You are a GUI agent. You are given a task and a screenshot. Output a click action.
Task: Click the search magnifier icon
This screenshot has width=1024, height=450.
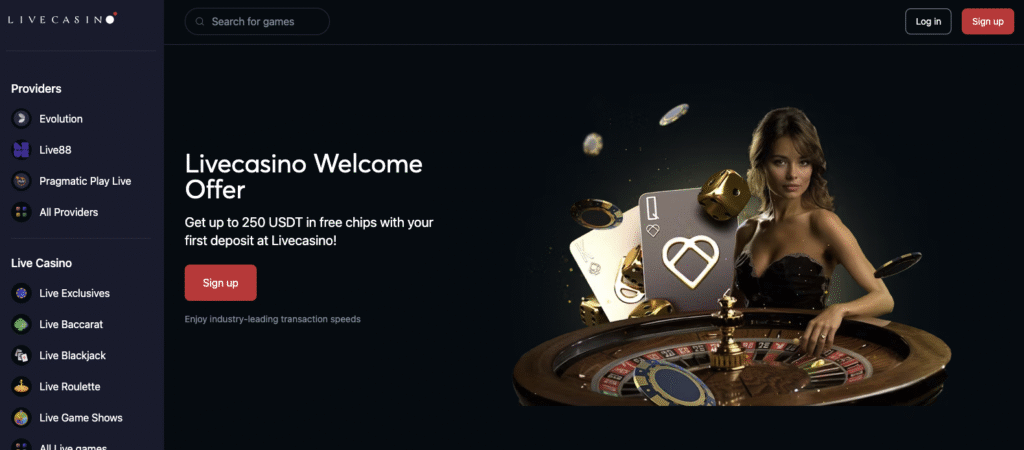(x=200, y=22)
